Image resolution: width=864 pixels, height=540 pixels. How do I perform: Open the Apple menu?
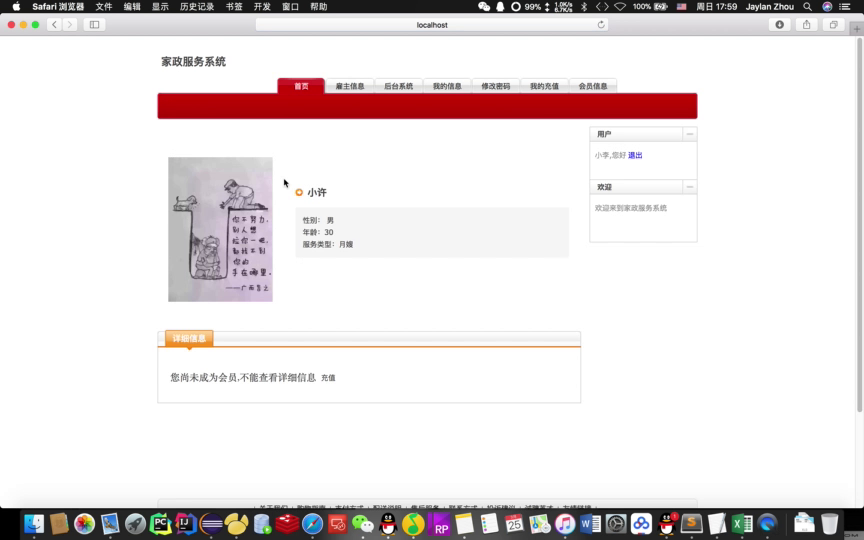tap(16, 7)
